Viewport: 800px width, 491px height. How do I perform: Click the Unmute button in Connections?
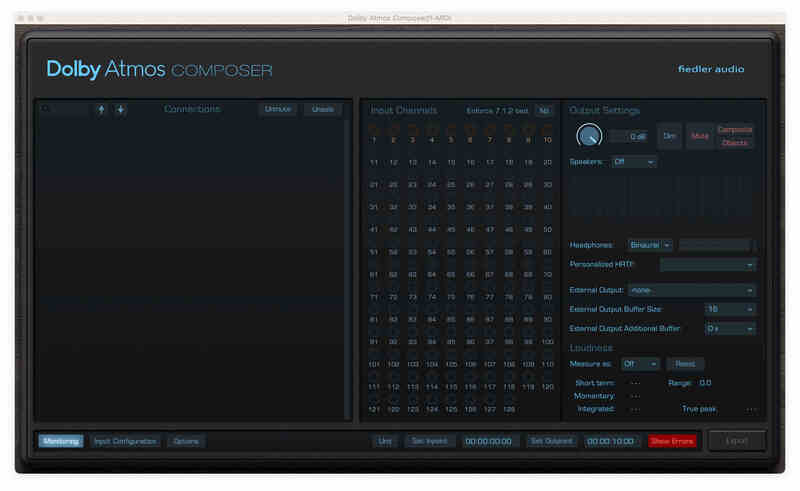(278, 109)
